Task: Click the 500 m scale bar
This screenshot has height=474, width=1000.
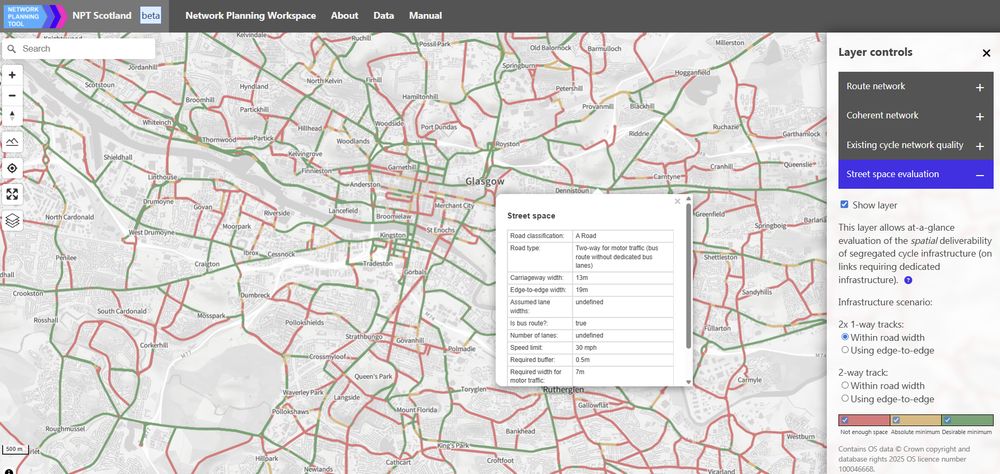Action: pyautogui.click(x=13, y=449)
